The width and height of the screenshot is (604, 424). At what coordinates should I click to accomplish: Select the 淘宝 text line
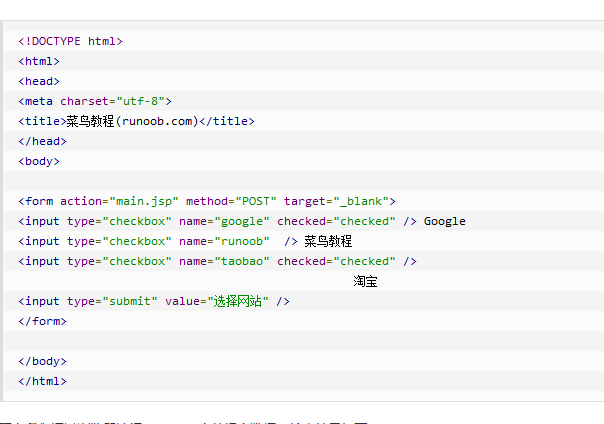pos(365,282)
